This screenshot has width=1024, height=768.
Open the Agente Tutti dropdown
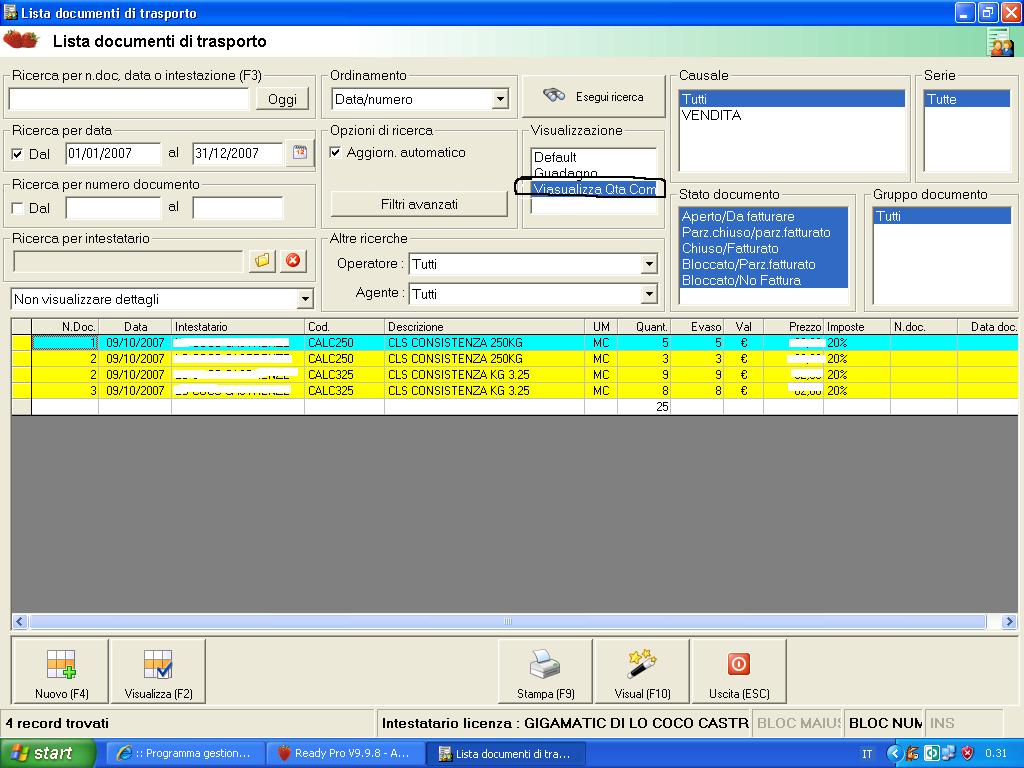pos(648,294)
